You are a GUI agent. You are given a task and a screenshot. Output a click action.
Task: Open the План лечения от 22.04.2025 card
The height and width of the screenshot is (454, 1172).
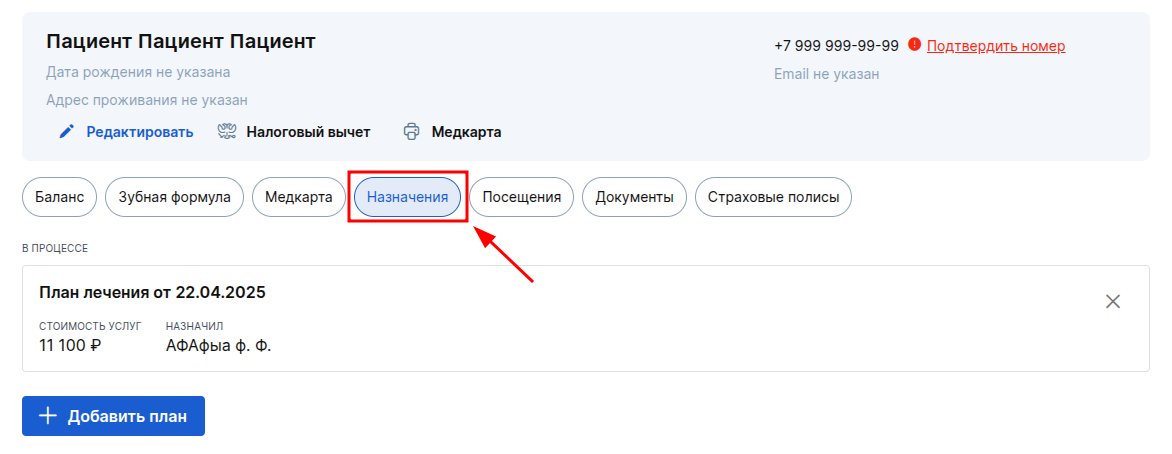click(x=585, y=319)
